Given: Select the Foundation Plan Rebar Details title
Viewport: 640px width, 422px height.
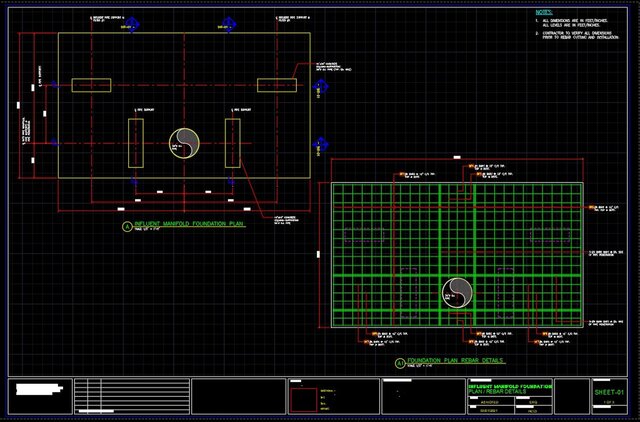Looking at the screenshot, I should (455, 361).
